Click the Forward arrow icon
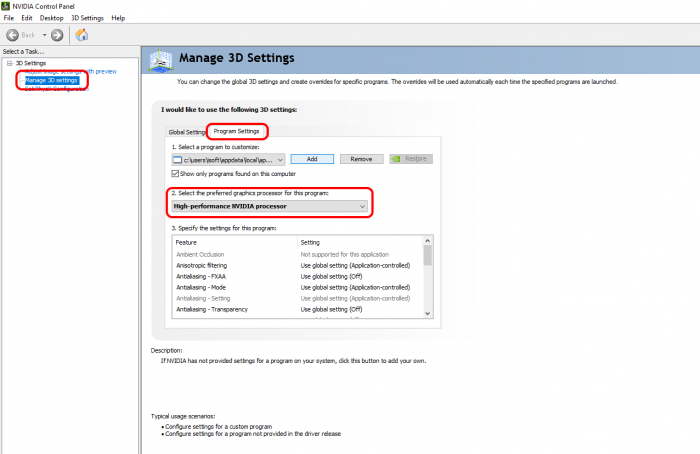 coord(57,35)
